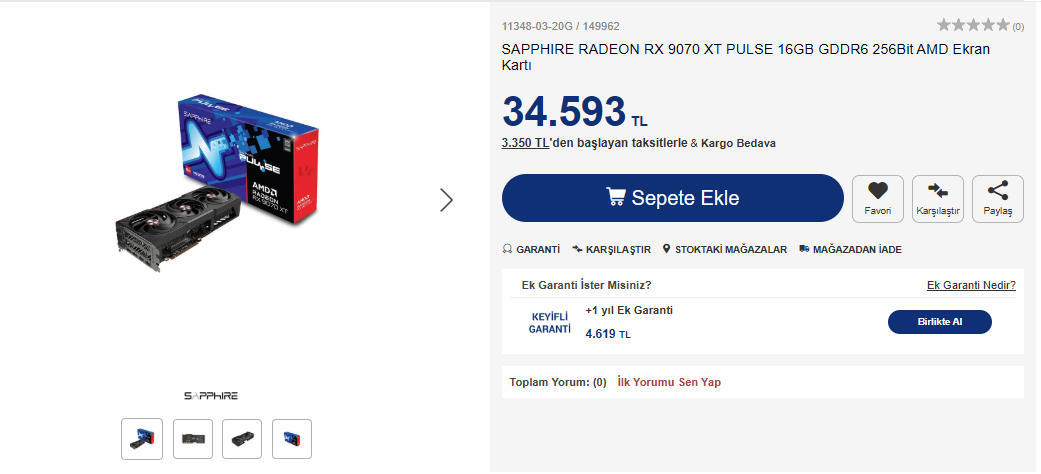Open the KARŞILAŞTIR tab link
This screenshot has height=474, width=1041.
tap(611, 249)
